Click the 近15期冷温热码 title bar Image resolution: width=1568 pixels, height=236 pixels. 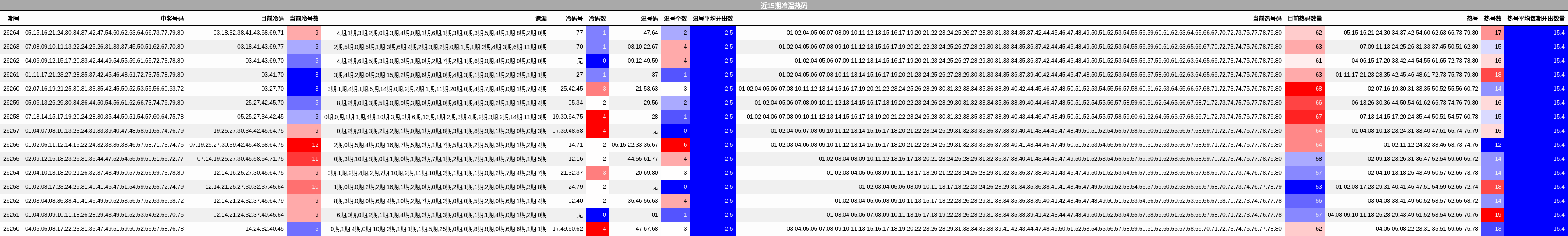pos(784,5)
